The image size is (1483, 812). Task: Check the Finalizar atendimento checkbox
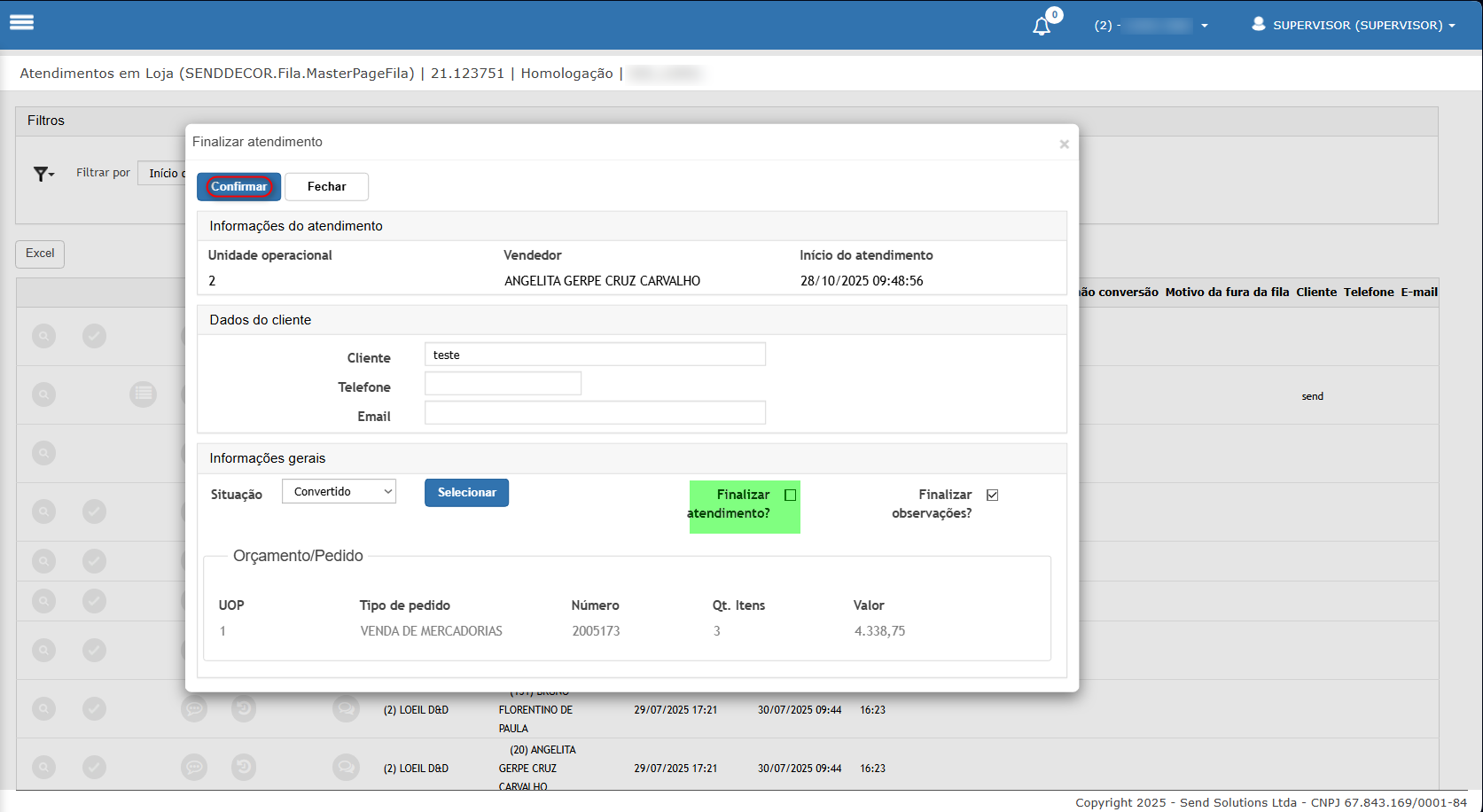[x=790, y=496]
